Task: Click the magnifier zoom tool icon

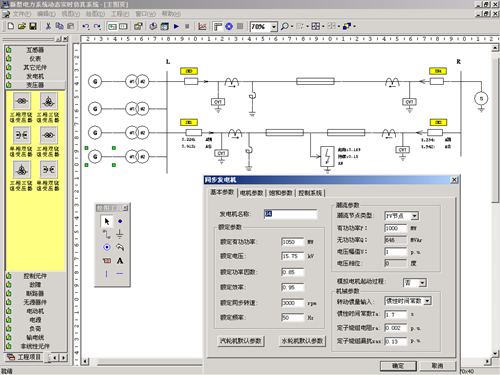Action: tap(284, 26)
